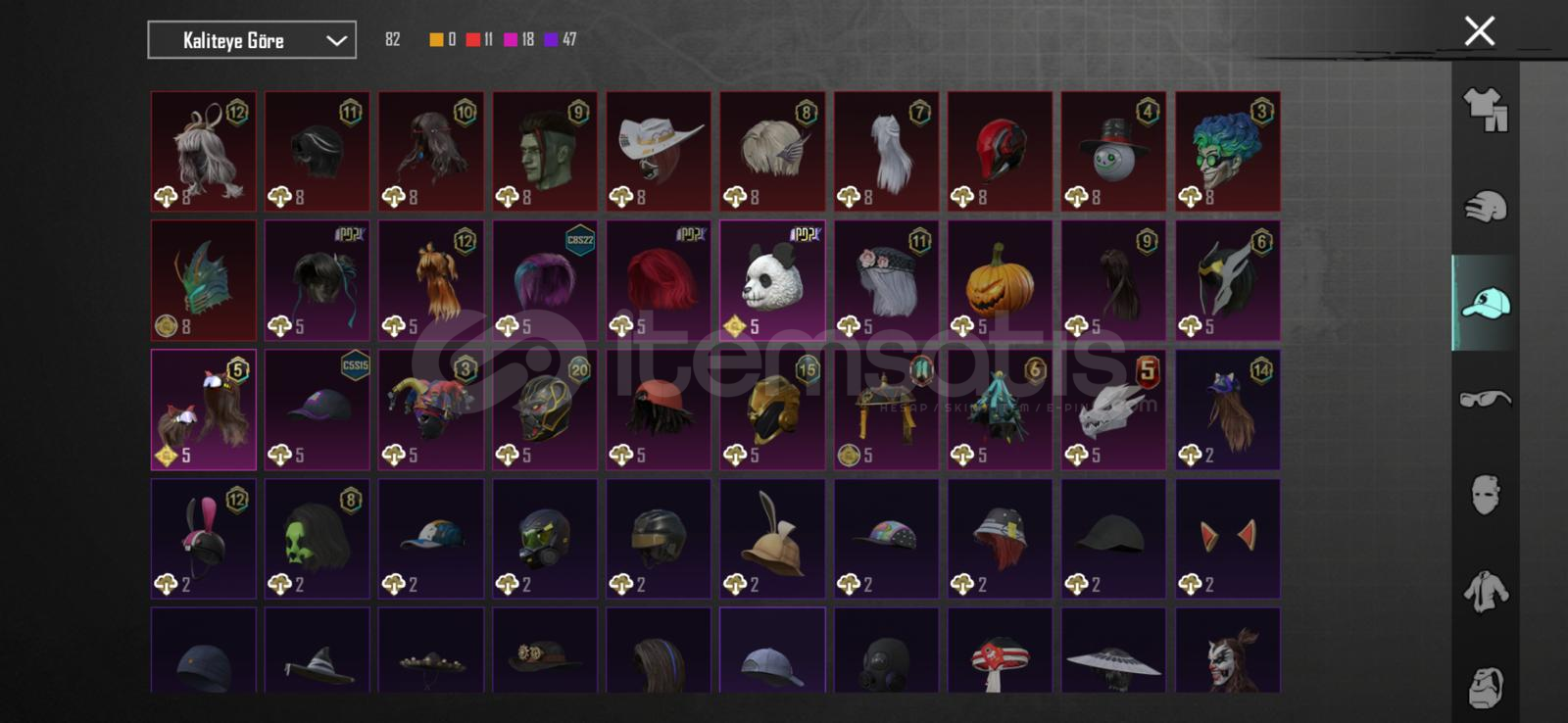Close the inventory with the X icon

tap(1479, 31)
